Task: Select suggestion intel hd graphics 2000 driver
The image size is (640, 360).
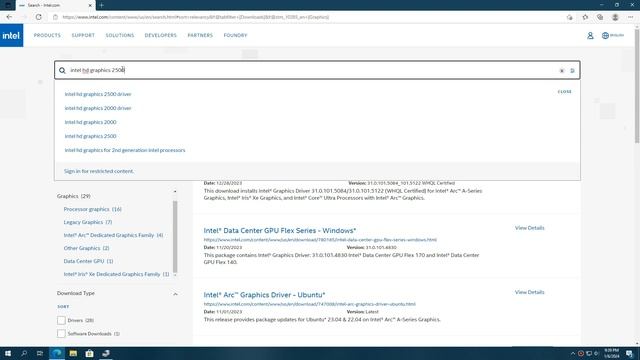Action: point(98,108)
